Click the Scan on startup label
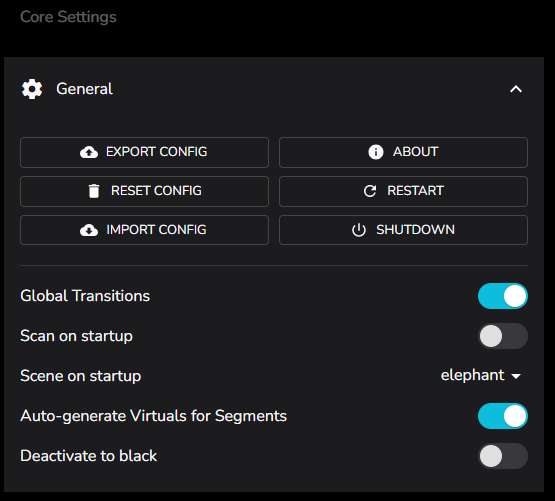Image resolution: width=555 pixels, height=501 pixels. pyautogui.click(x=76, y=336)
